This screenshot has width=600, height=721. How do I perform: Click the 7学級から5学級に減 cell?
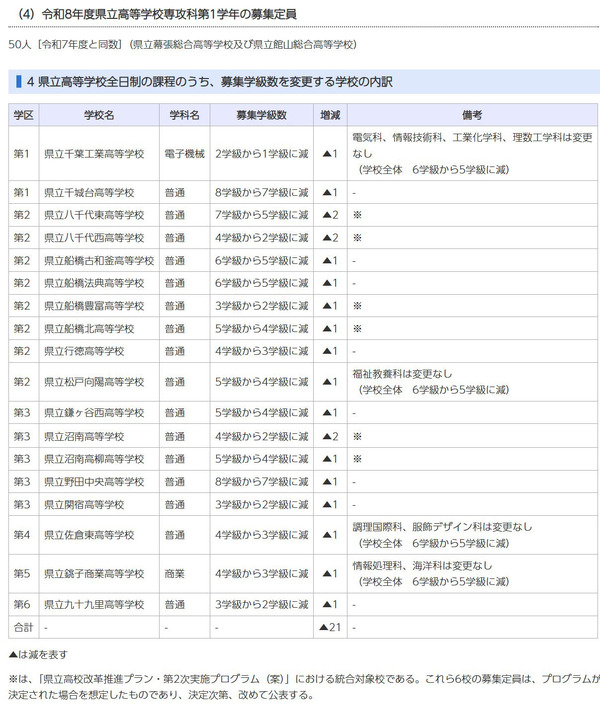pyautogui.click(x=262, y=215)
